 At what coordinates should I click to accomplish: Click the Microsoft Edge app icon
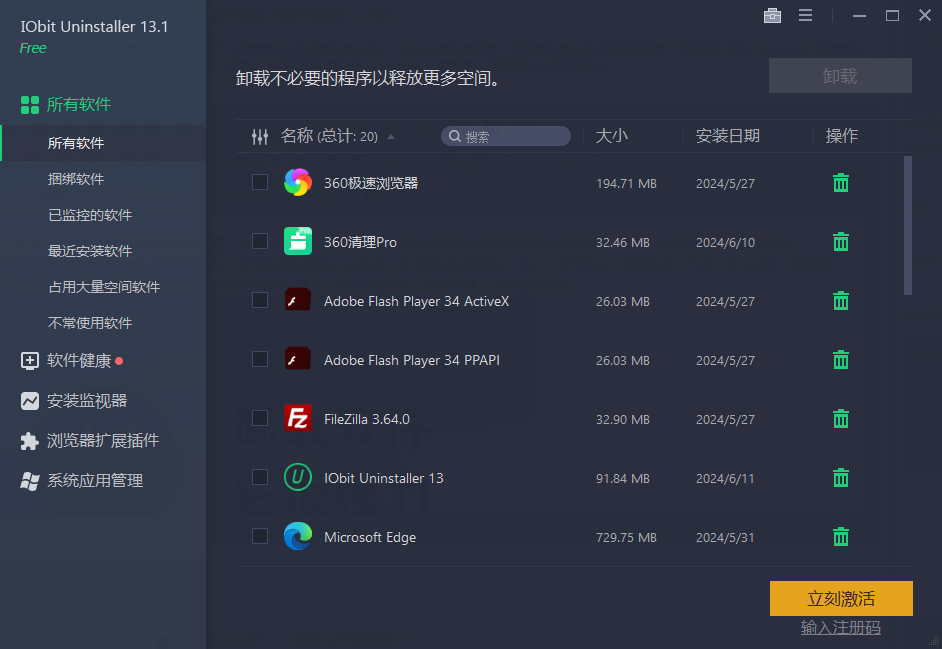(x=297, y=536)
